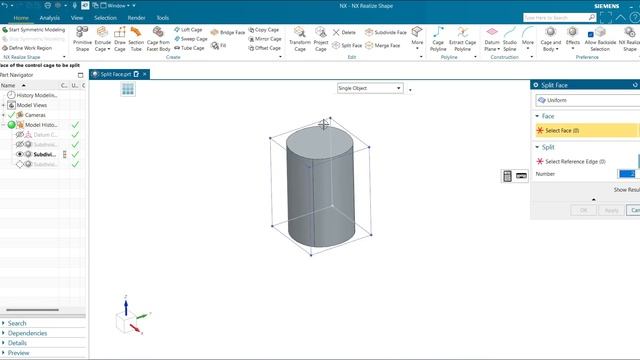Screen dimensions: 640x360
Task: Run the Mirror Cage command
Action: click(265, 39)
